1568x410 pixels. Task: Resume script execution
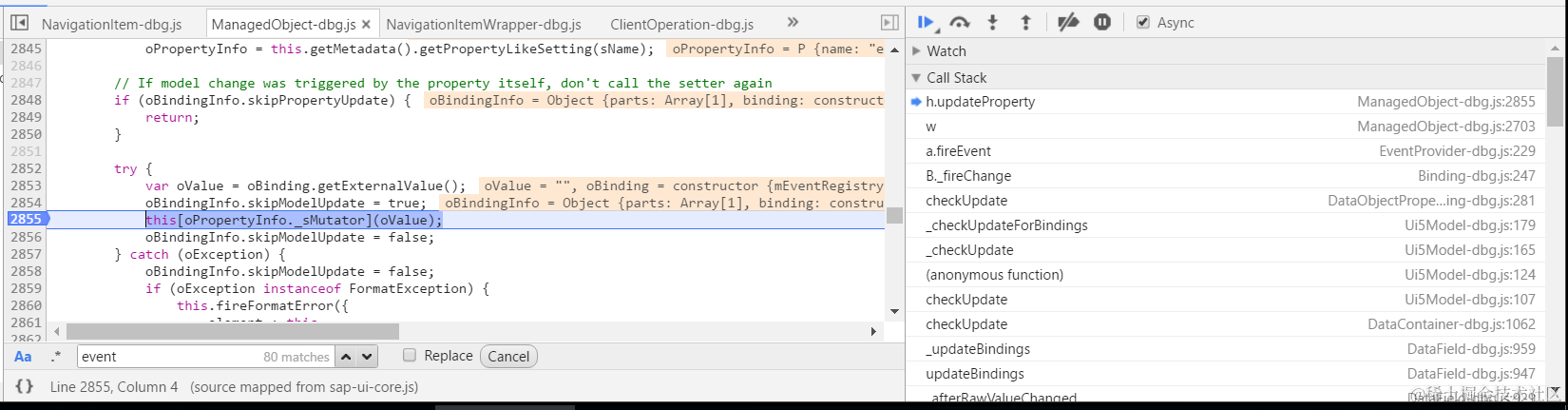(927, 23)
